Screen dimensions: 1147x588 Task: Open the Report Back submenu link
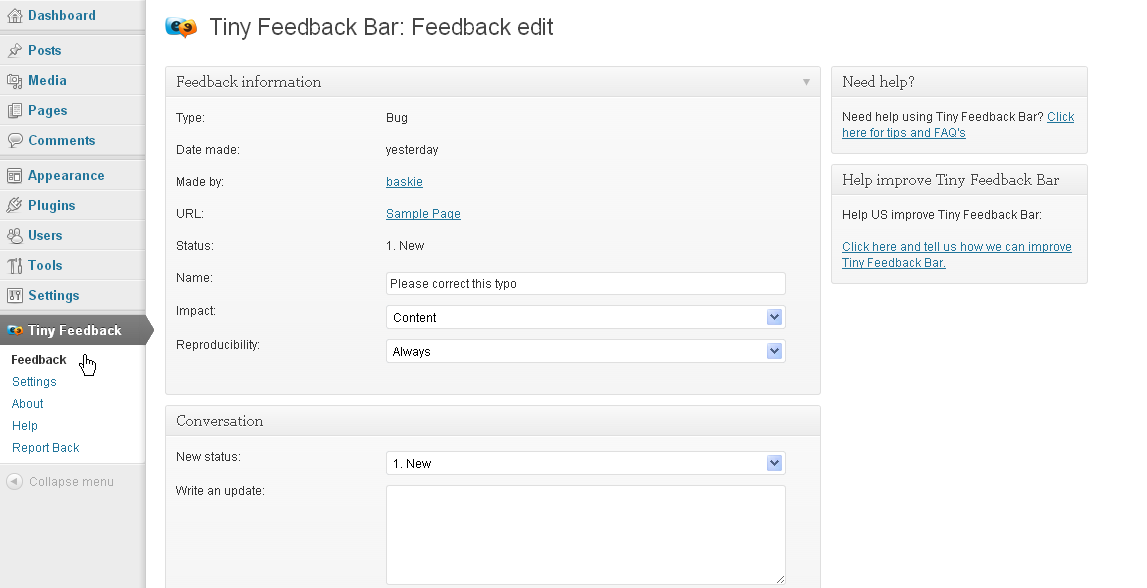click(45, 448)
